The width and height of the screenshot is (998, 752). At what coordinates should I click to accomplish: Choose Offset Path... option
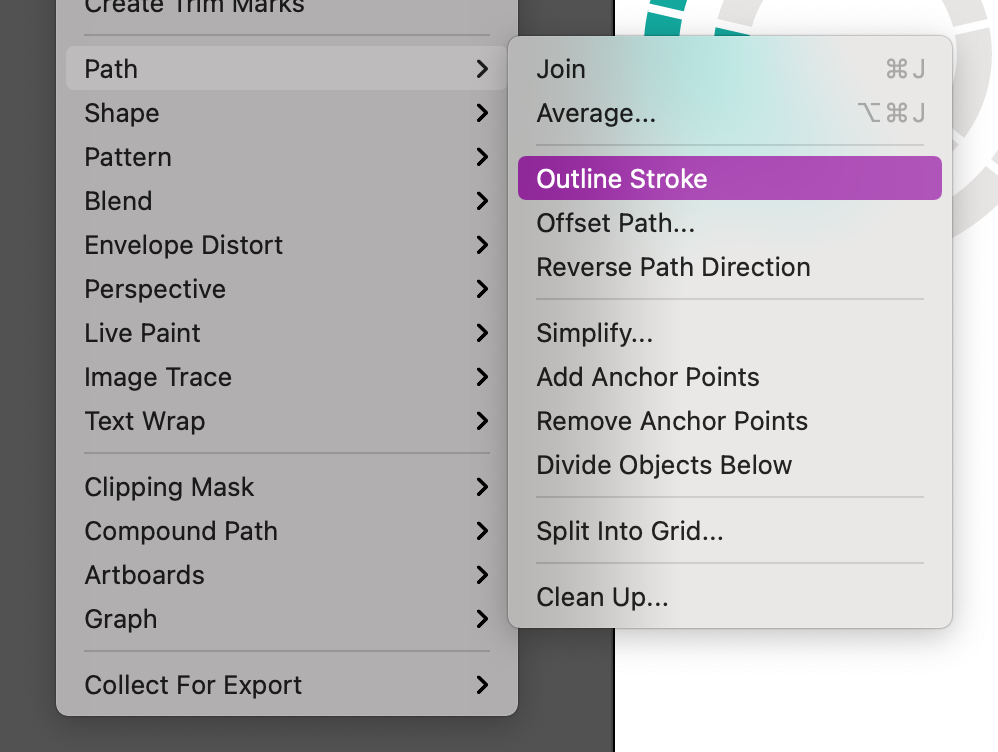click(x=615, y=223)
